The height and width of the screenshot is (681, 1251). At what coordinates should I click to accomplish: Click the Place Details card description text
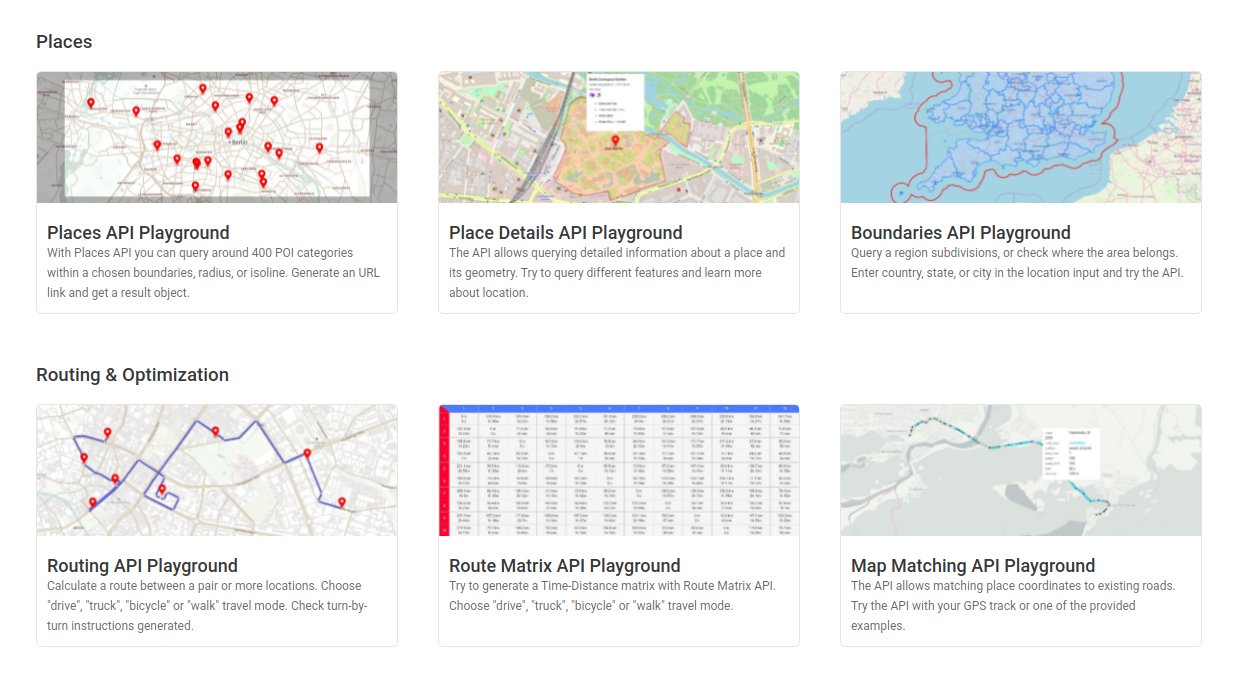pos(615,272)
